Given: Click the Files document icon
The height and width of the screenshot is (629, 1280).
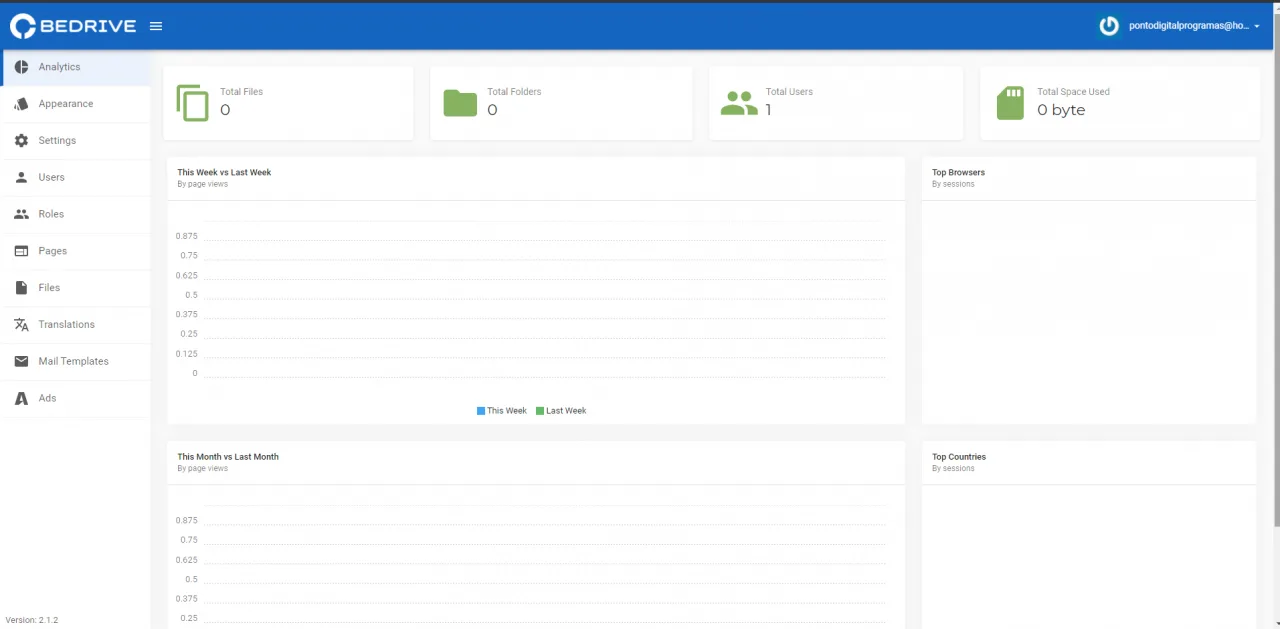Looking at the screenshot, I should (21, 288).
